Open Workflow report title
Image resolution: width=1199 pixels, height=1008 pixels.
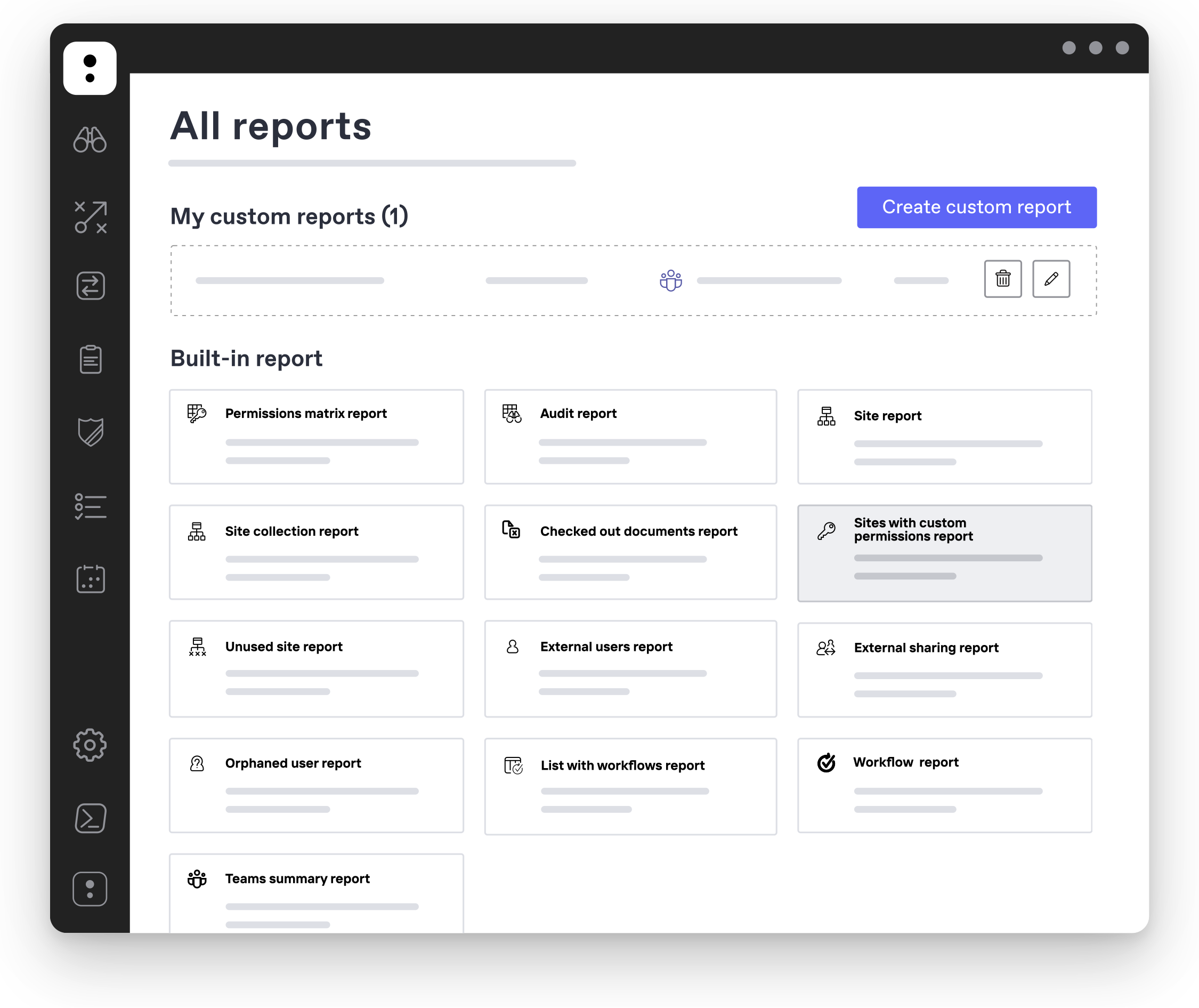pos(905,762)
